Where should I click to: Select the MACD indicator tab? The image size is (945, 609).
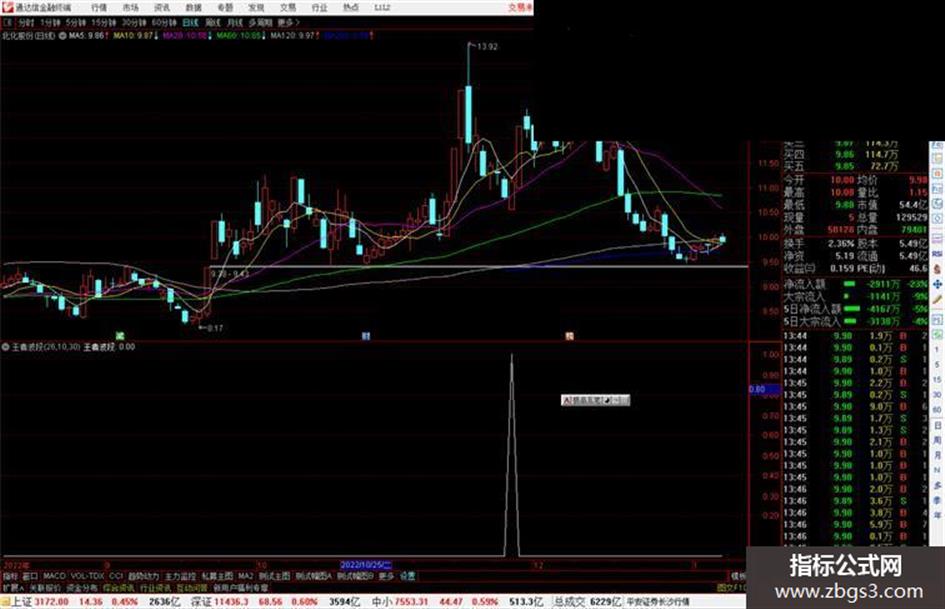[x=54, y=576]
